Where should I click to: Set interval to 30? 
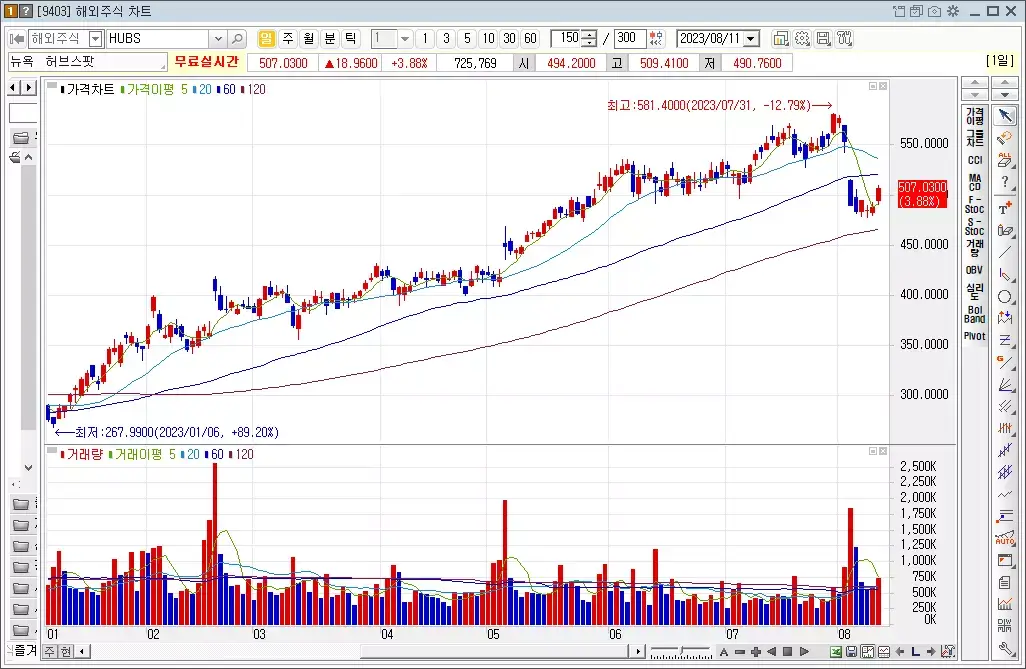click(x=510, y=39)
